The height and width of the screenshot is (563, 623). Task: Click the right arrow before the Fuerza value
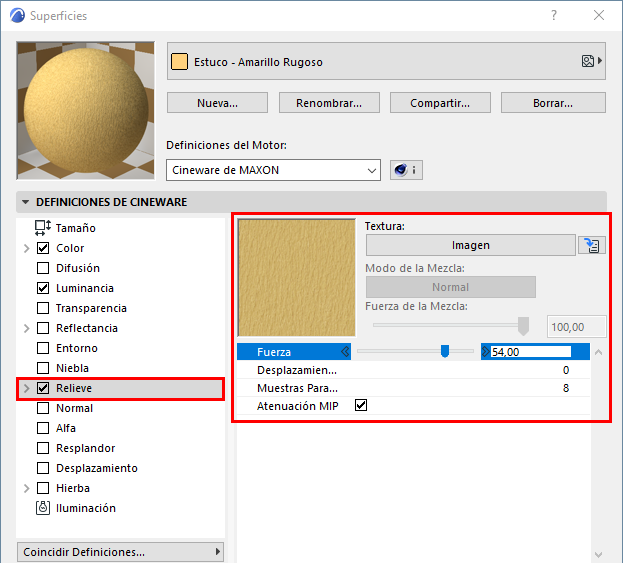point(486,352)
